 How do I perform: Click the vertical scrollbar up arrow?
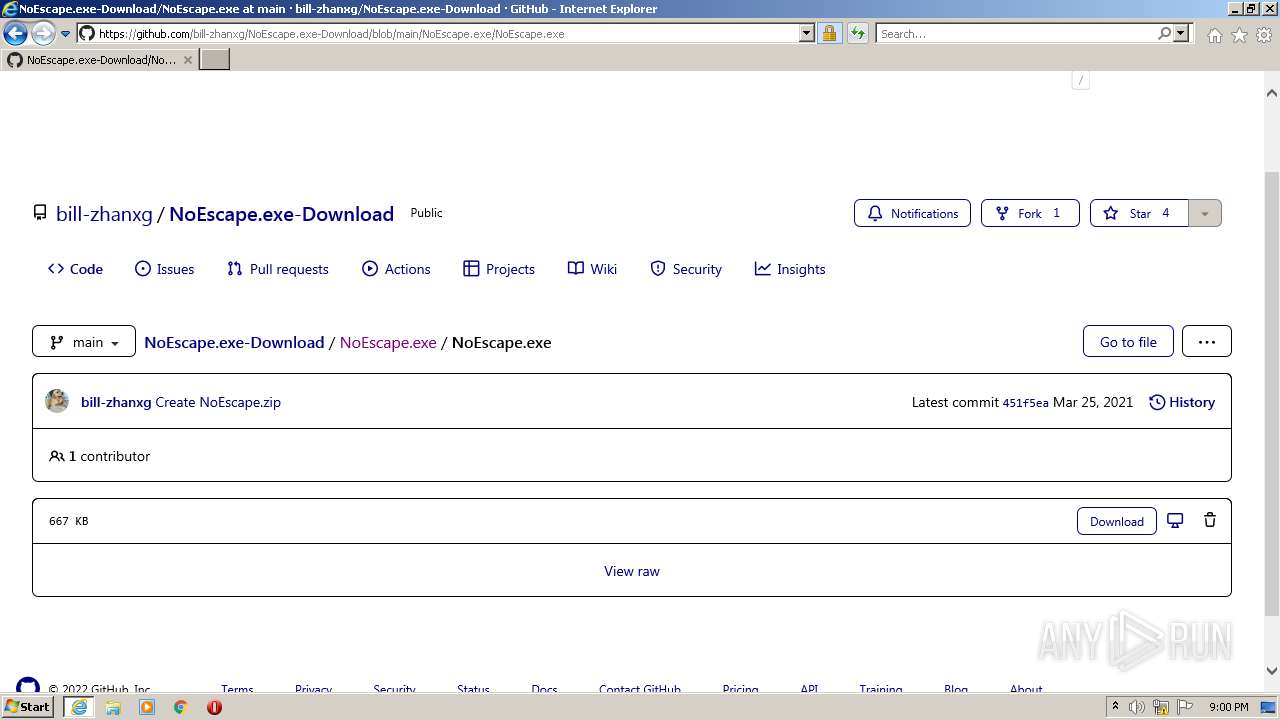1272,93
